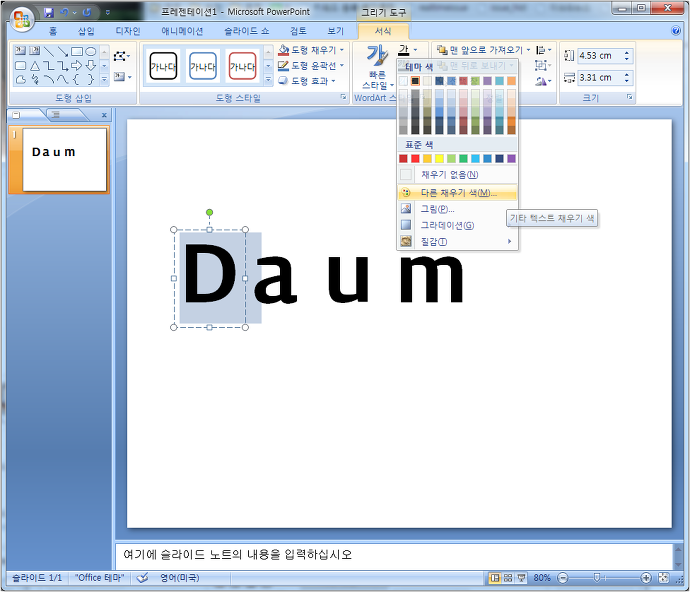
Task: Open the Undo history dropdown arrow
Action: (74, 12)
